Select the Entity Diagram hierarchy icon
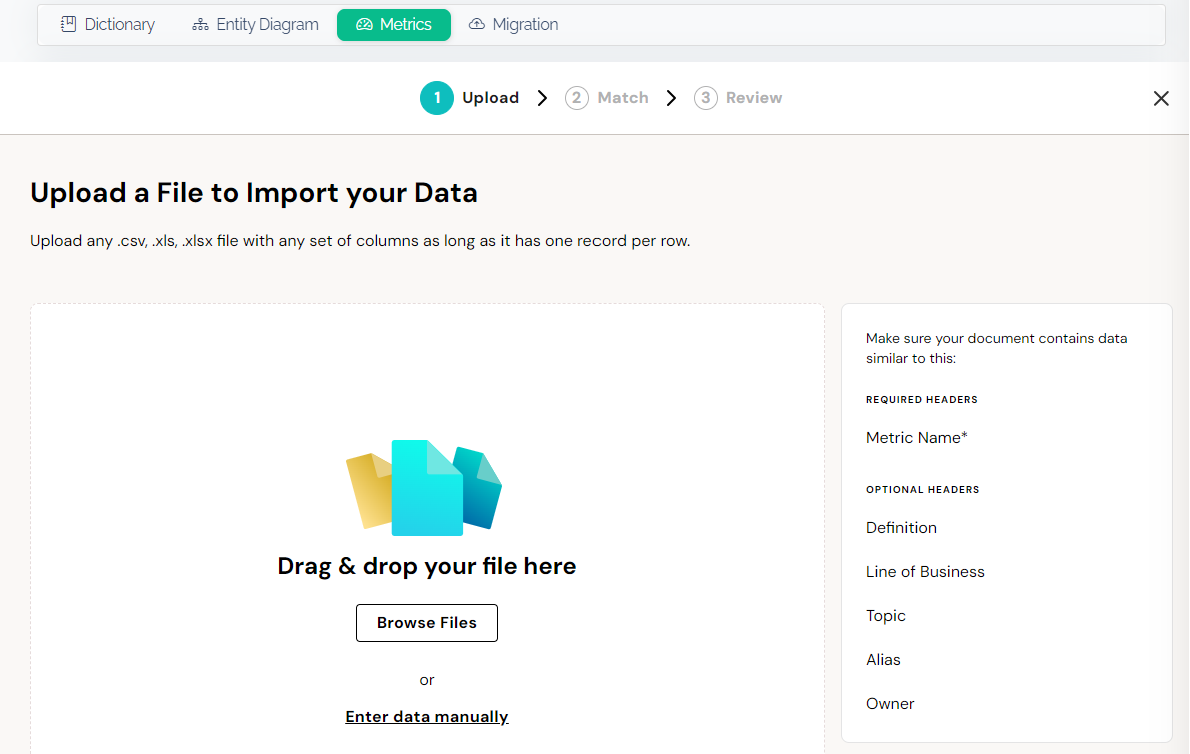This screenshot has width=1190, height=754. click(201, 23)
